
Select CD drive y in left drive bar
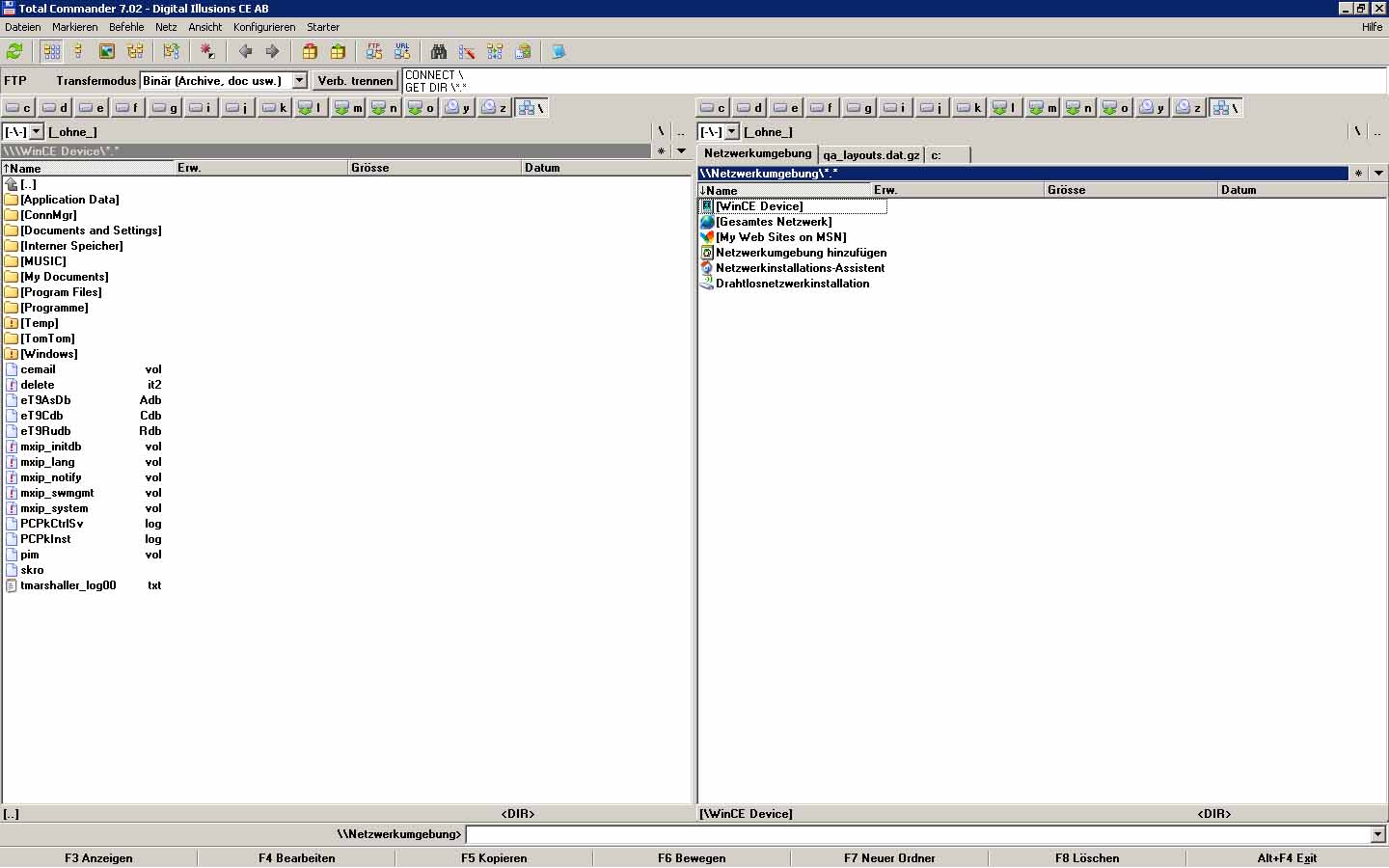click(x=458, y=107)
